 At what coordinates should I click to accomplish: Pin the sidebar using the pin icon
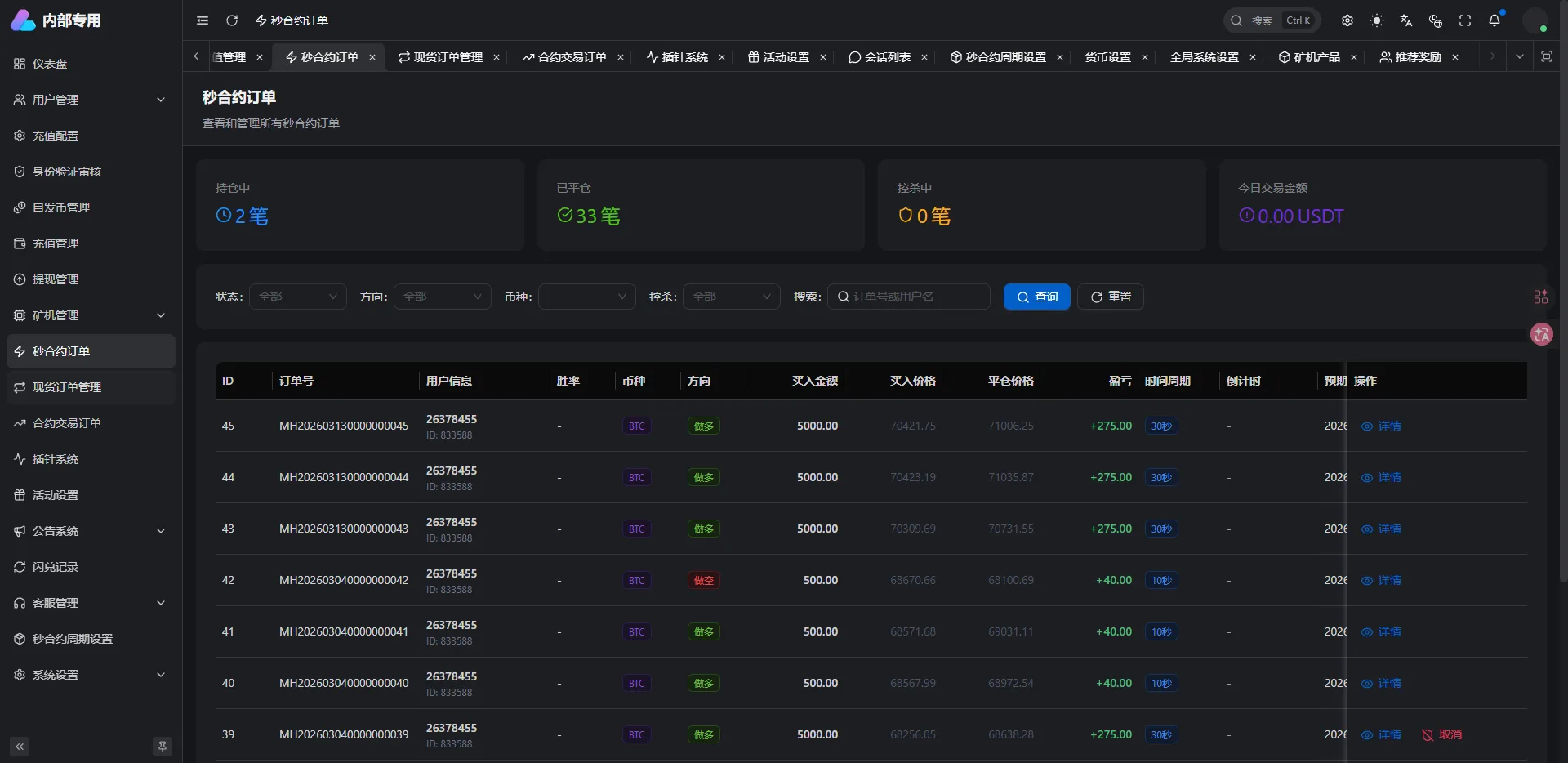pyautogui.click(x=163, y=747)
